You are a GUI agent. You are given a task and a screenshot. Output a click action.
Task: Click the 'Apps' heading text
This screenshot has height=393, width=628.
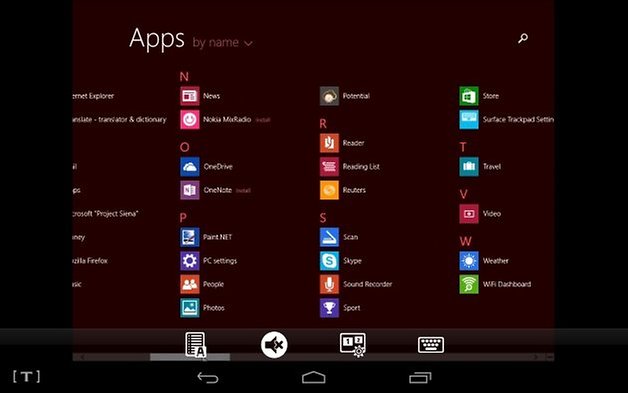pos(157,39)
